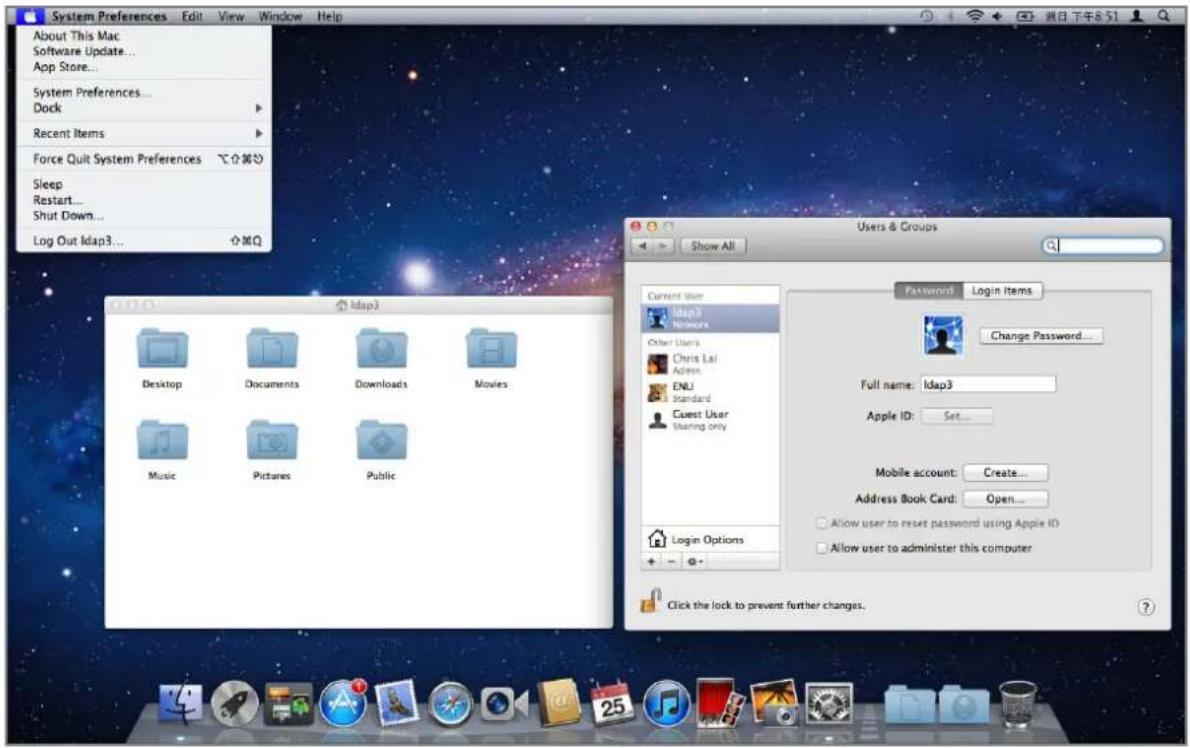
Task: Open iCal calendar icon showing 25
Action: [612, 702]
